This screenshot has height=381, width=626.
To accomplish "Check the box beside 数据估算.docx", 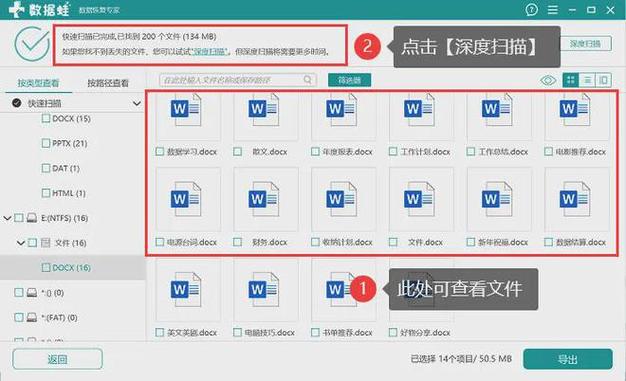I will click(548, 242).
